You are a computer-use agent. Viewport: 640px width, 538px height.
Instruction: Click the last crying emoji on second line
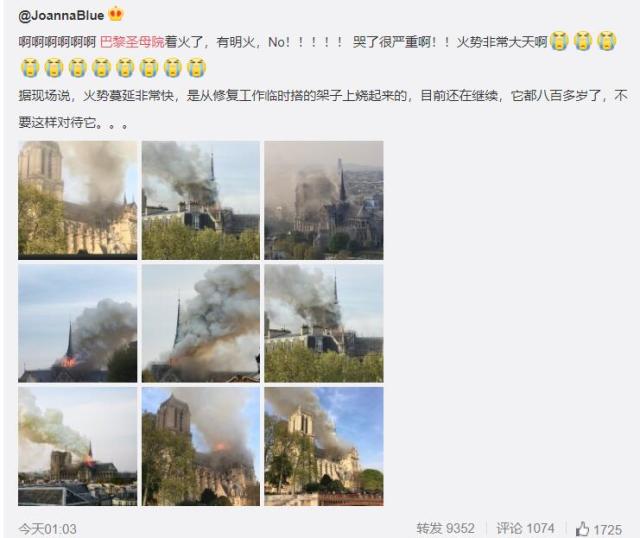coord(196,68)
